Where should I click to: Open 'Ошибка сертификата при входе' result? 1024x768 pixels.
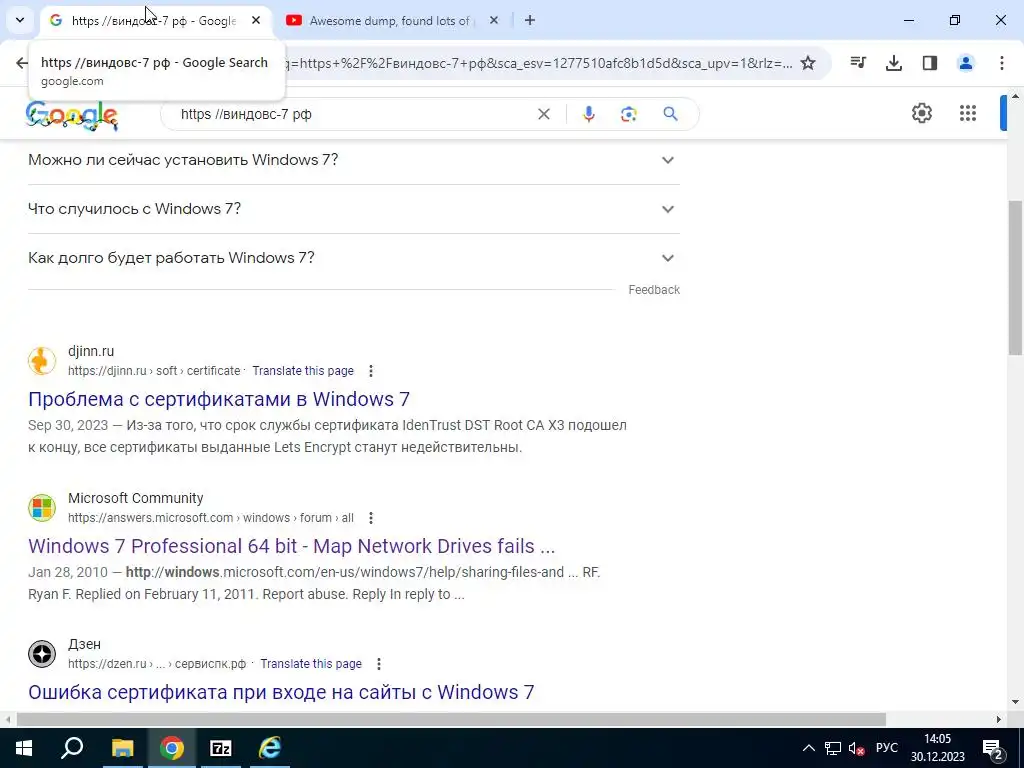click(x=281, y=692)
